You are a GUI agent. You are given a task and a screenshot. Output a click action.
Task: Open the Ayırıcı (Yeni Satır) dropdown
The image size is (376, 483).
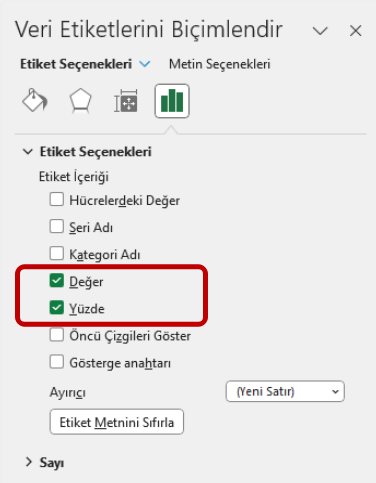click(285, 391)
